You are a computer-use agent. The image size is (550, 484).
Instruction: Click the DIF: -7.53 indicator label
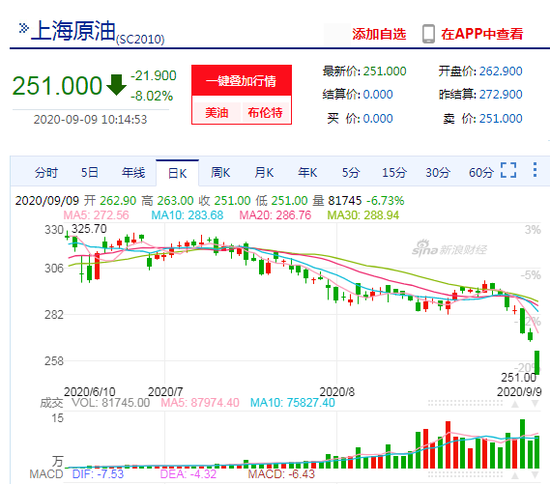pyautogui.click(x=98, y=474)
